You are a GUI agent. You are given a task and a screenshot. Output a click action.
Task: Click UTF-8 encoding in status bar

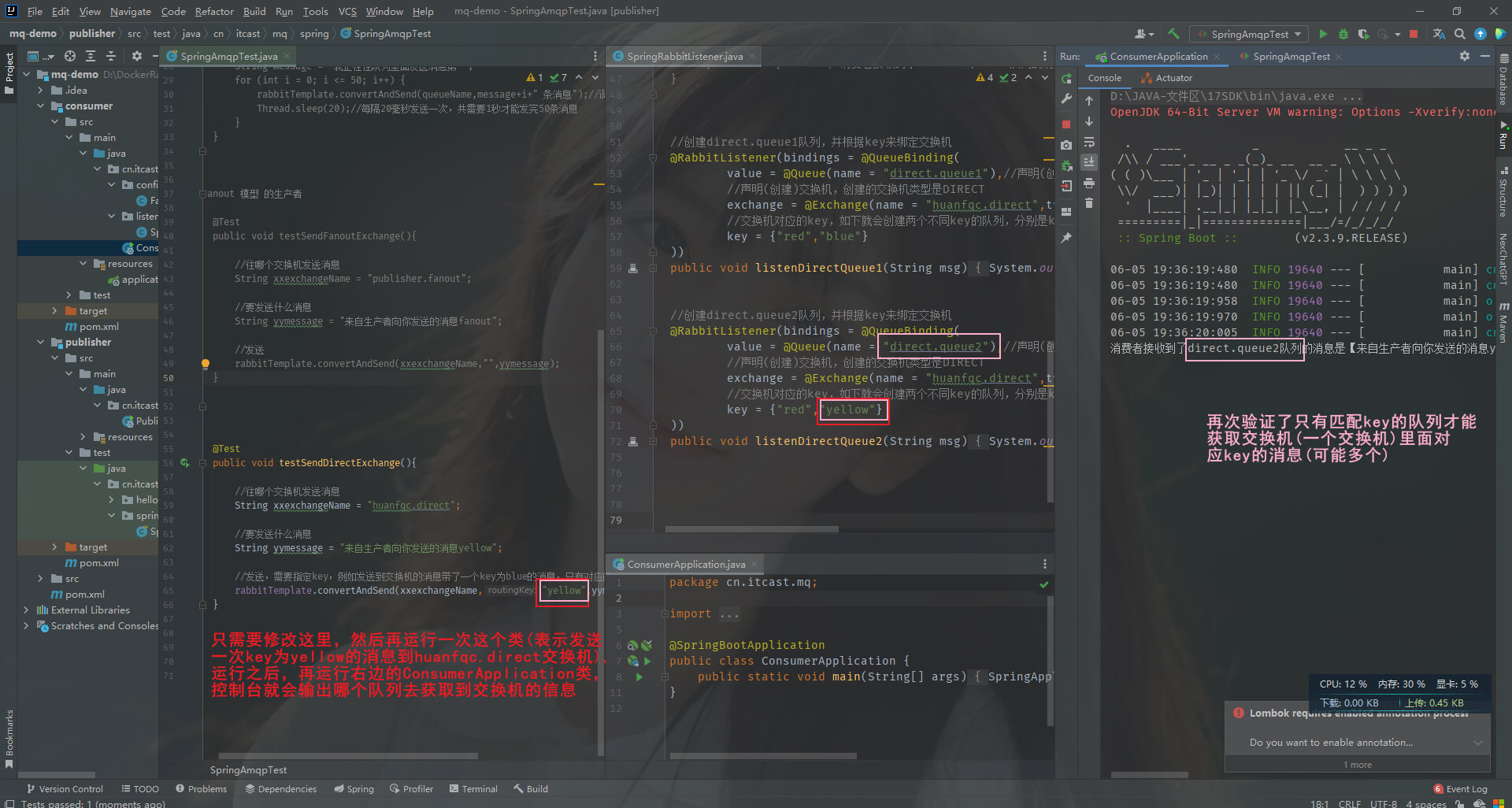pos(1384,803)
